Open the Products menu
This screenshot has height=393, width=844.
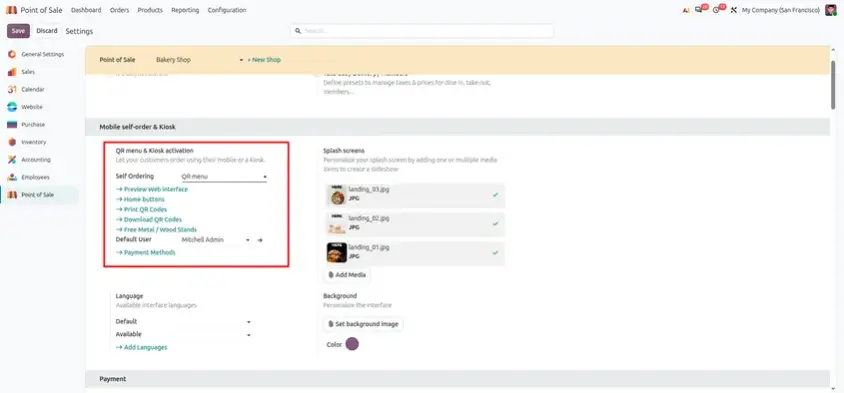pos(150,10)
